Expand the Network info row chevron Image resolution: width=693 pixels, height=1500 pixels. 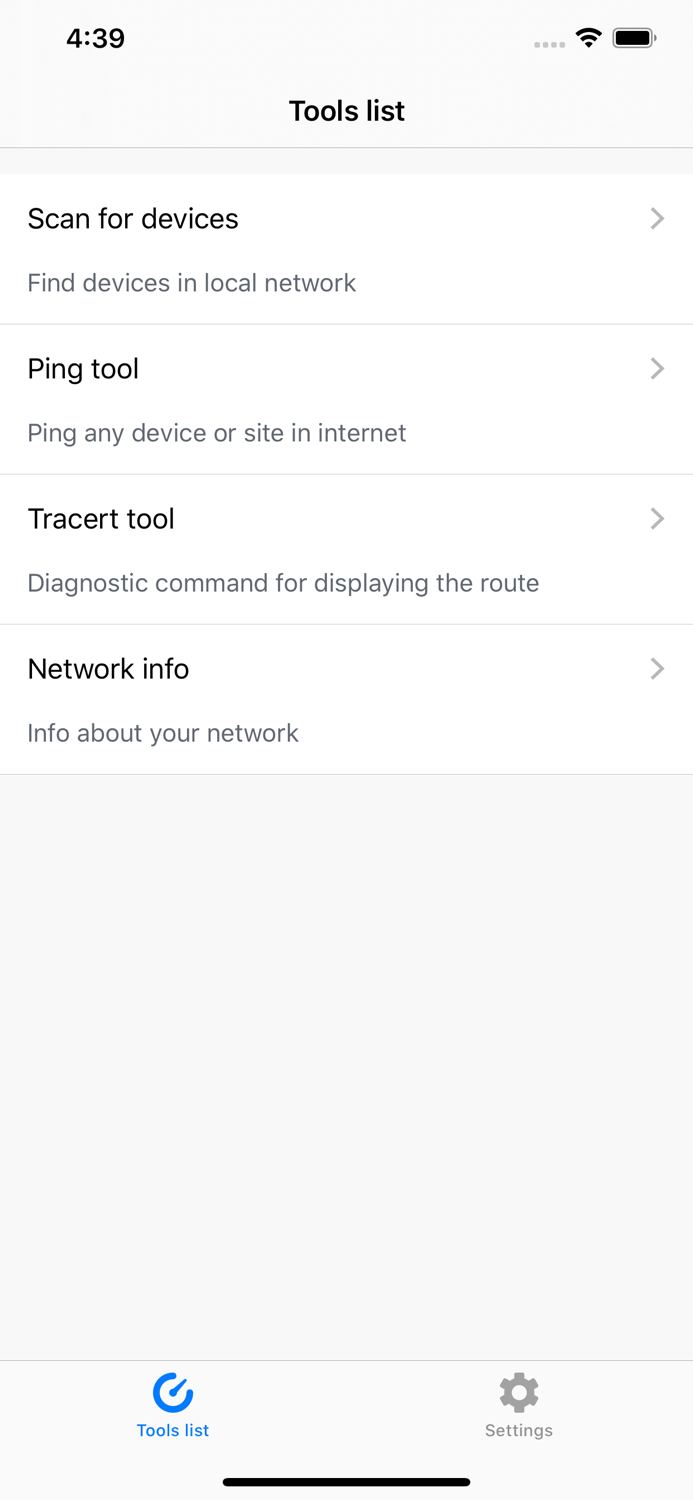[657, 668]
